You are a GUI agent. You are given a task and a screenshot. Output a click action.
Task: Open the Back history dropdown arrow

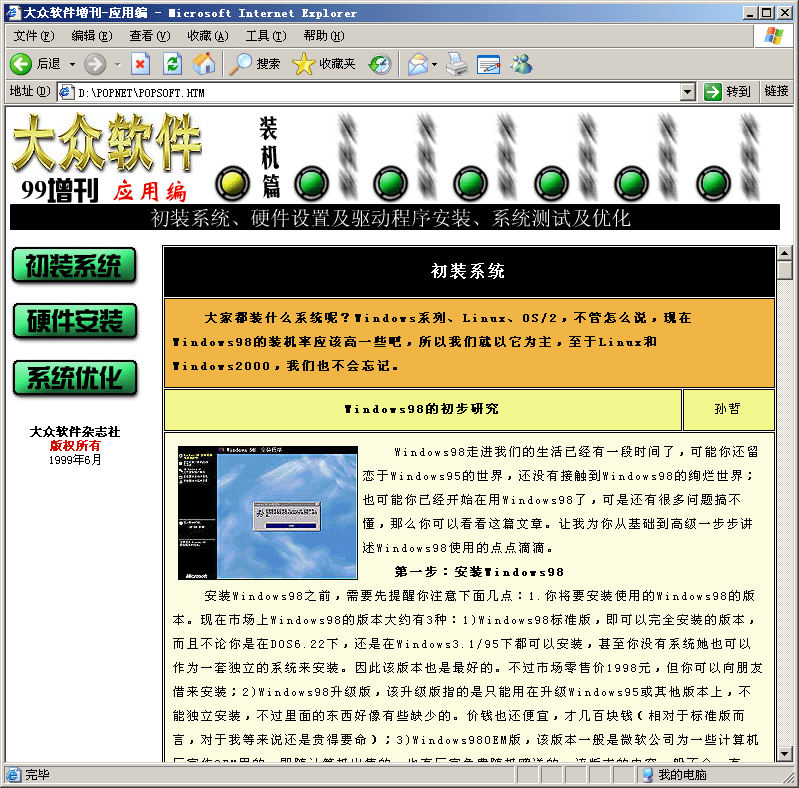coord(72,64)
